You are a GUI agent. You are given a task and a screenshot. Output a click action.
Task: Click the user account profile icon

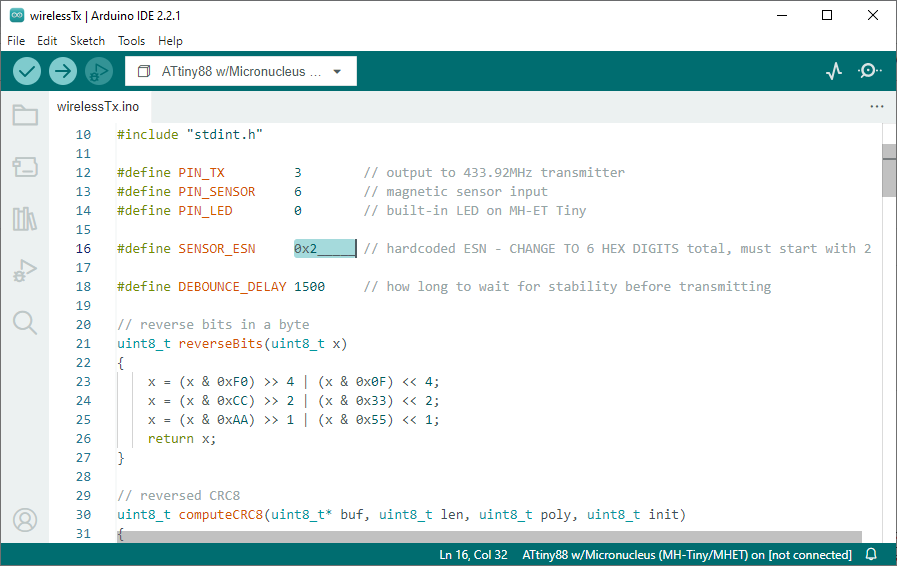[25, 520]
